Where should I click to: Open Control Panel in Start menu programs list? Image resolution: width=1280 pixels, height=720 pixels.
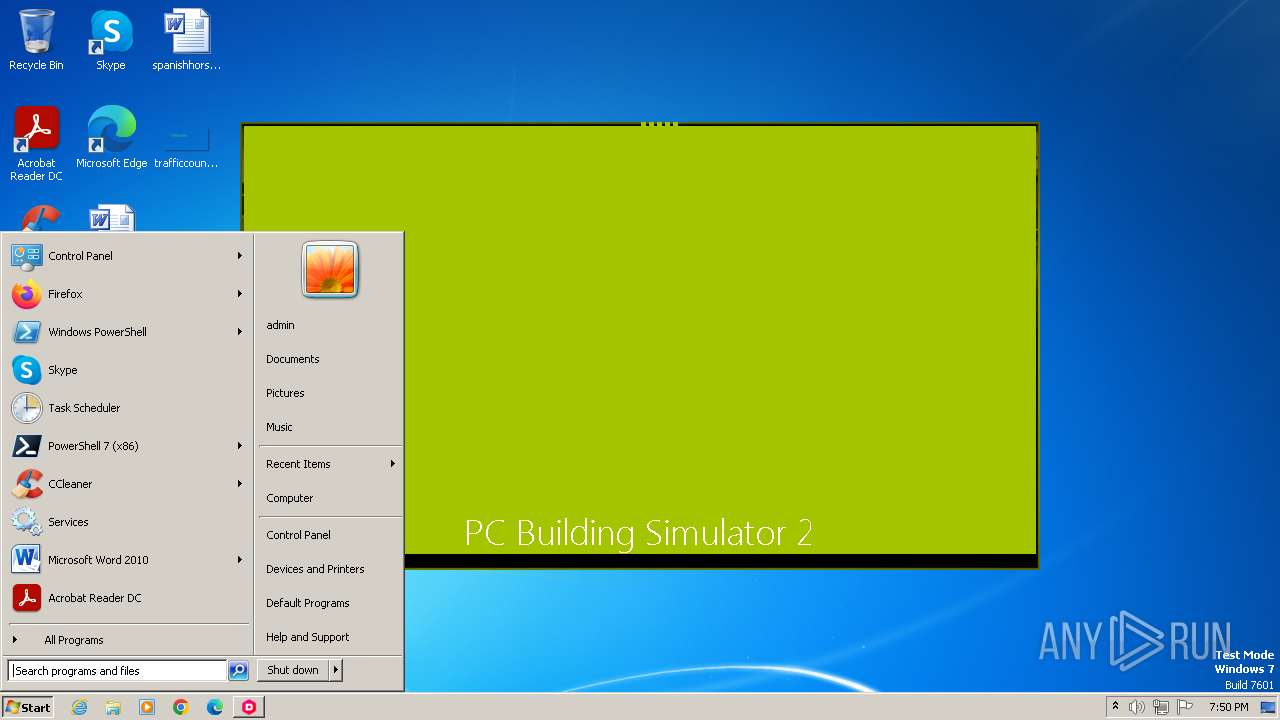tap(127, 256)
